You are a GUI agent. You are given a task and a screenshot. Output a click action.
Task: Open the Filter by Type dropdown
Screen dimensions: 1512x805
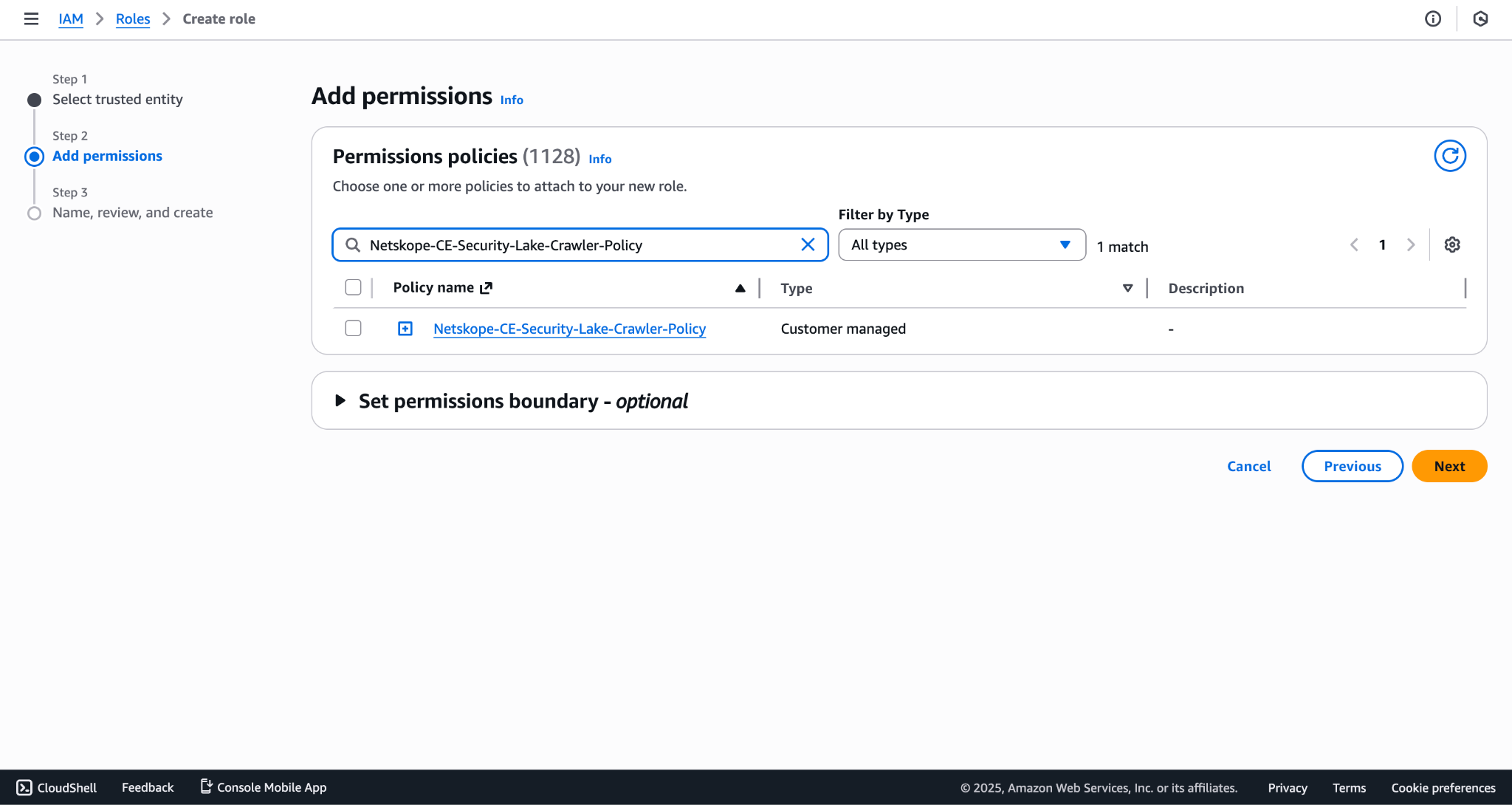(962, 244)
